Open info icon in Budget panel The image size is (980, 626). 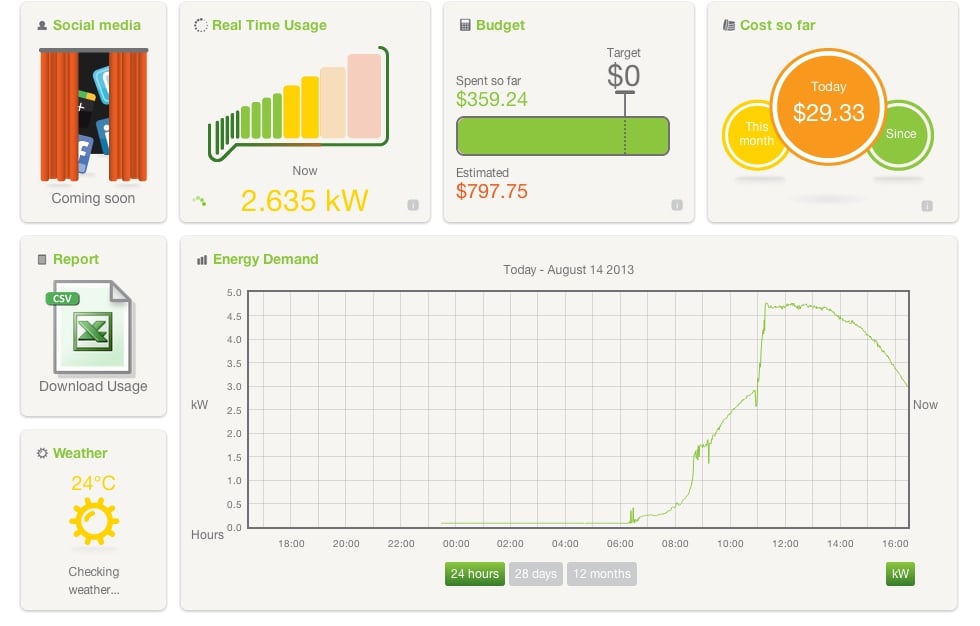coord(677,205)
